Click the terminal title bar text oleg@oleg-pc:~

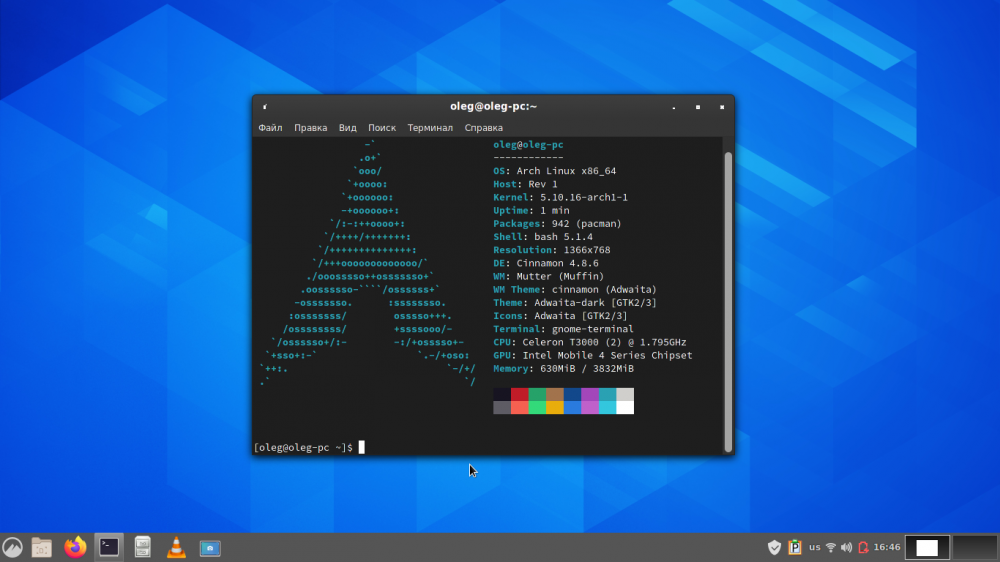[x=494, y=107]
